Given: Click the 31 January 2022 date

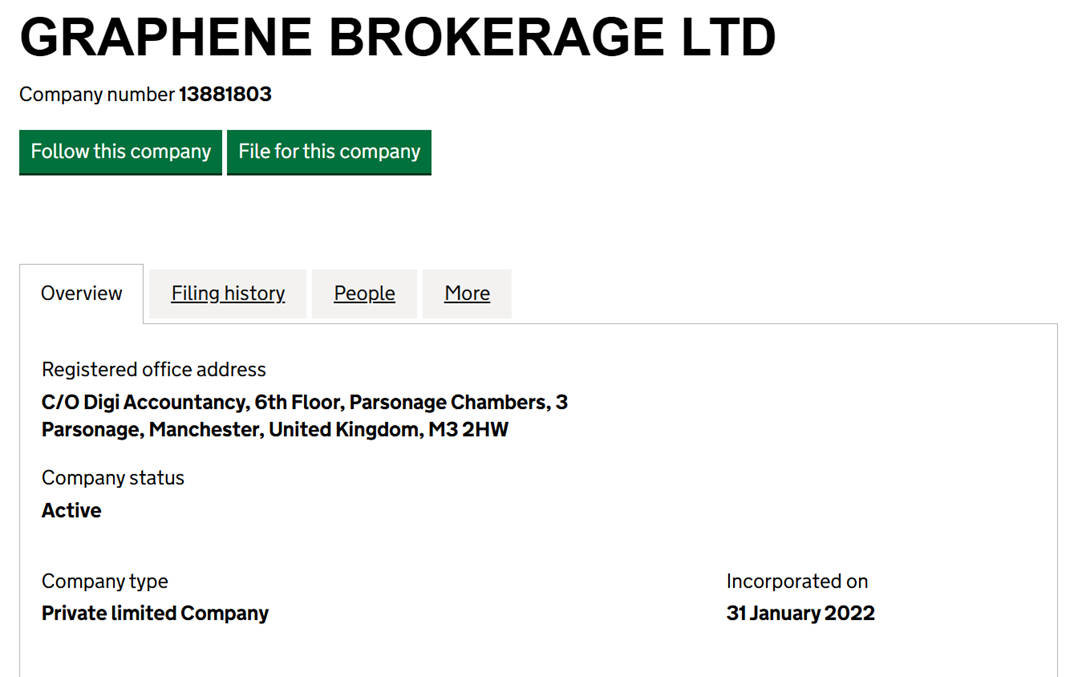Looking at the screenshot, I should tap(800, 613).
